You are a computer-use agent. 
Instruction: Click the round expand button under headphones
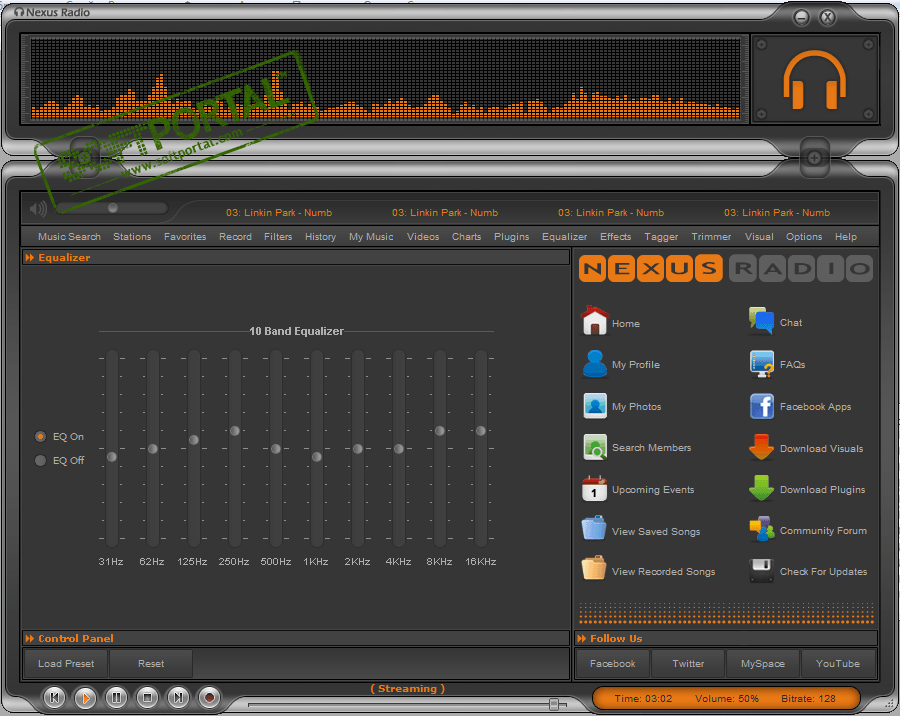814,157
